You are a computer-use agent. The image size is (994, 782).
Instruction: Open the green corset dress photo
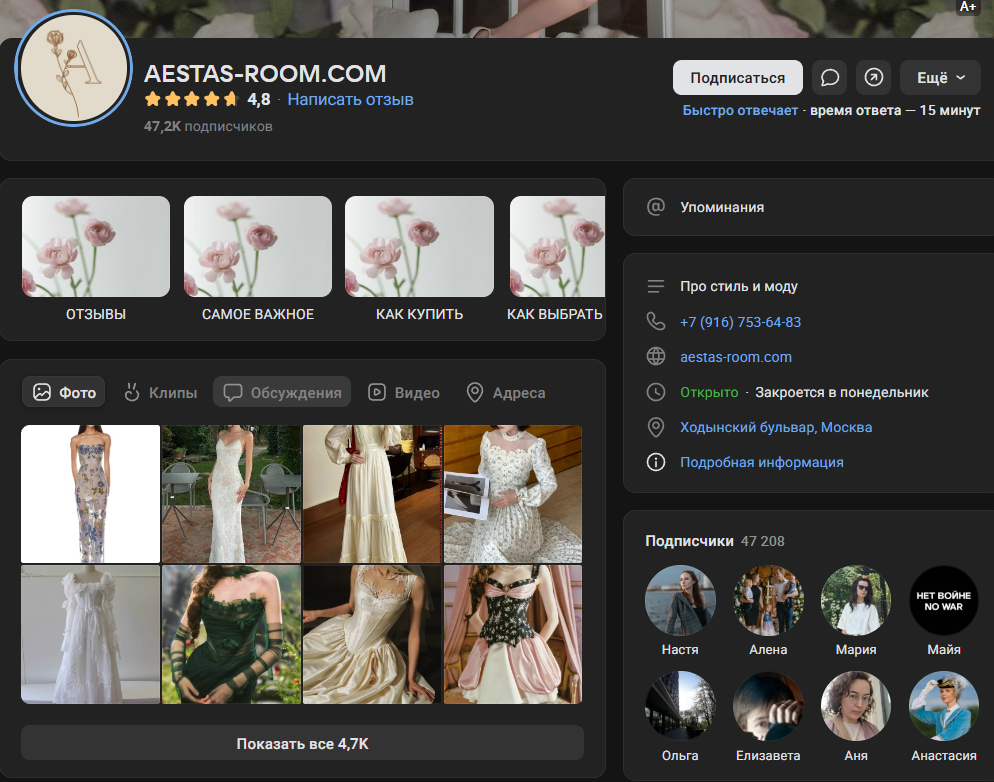[x=231, y=634]
